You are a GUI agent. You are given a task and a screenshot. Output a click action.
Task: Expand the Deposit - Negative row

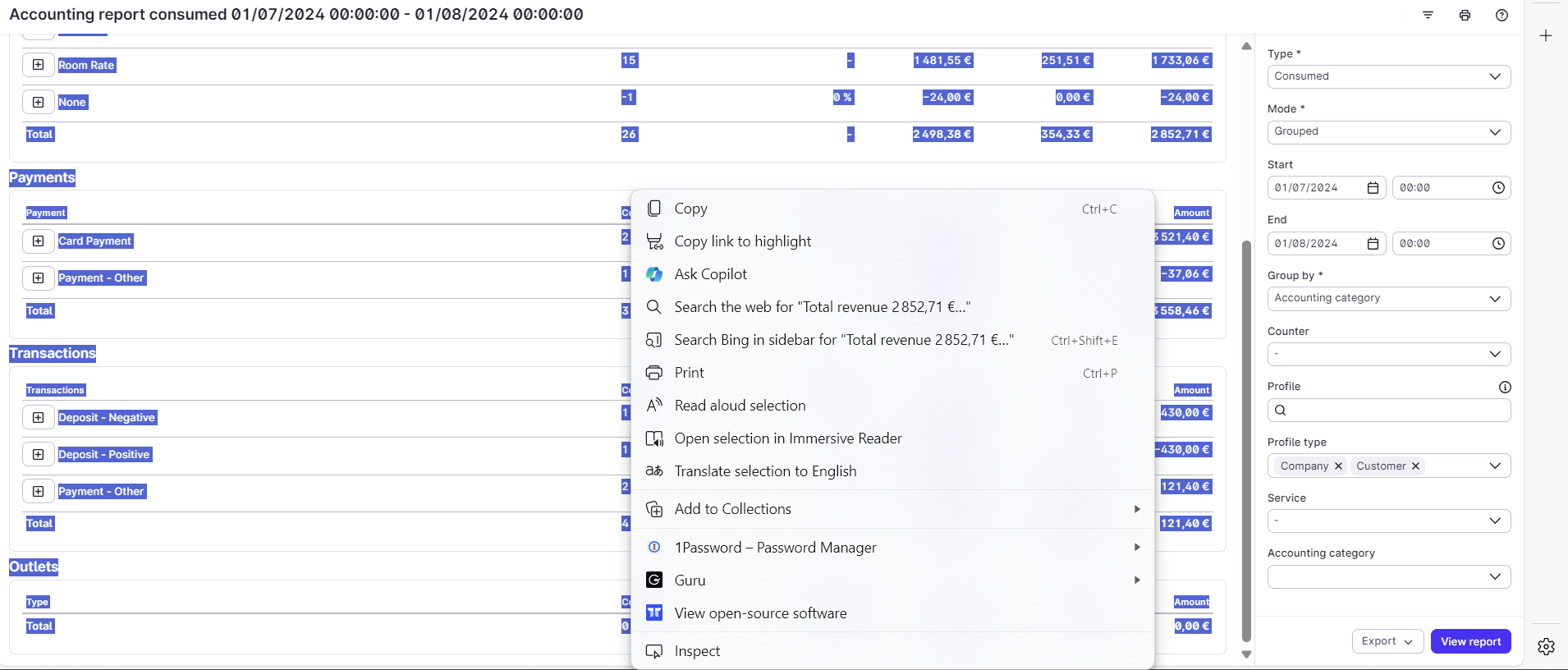(38, 417)
